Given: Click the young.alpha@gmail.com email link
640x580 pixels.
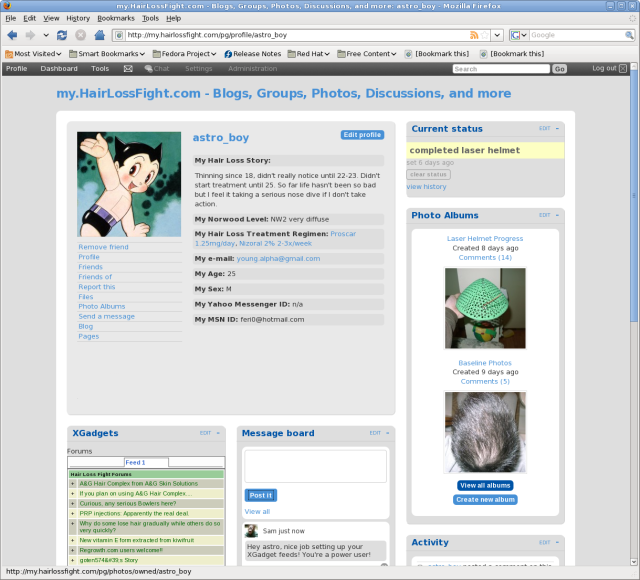Looking at the screenshot, I should [278, 259].
